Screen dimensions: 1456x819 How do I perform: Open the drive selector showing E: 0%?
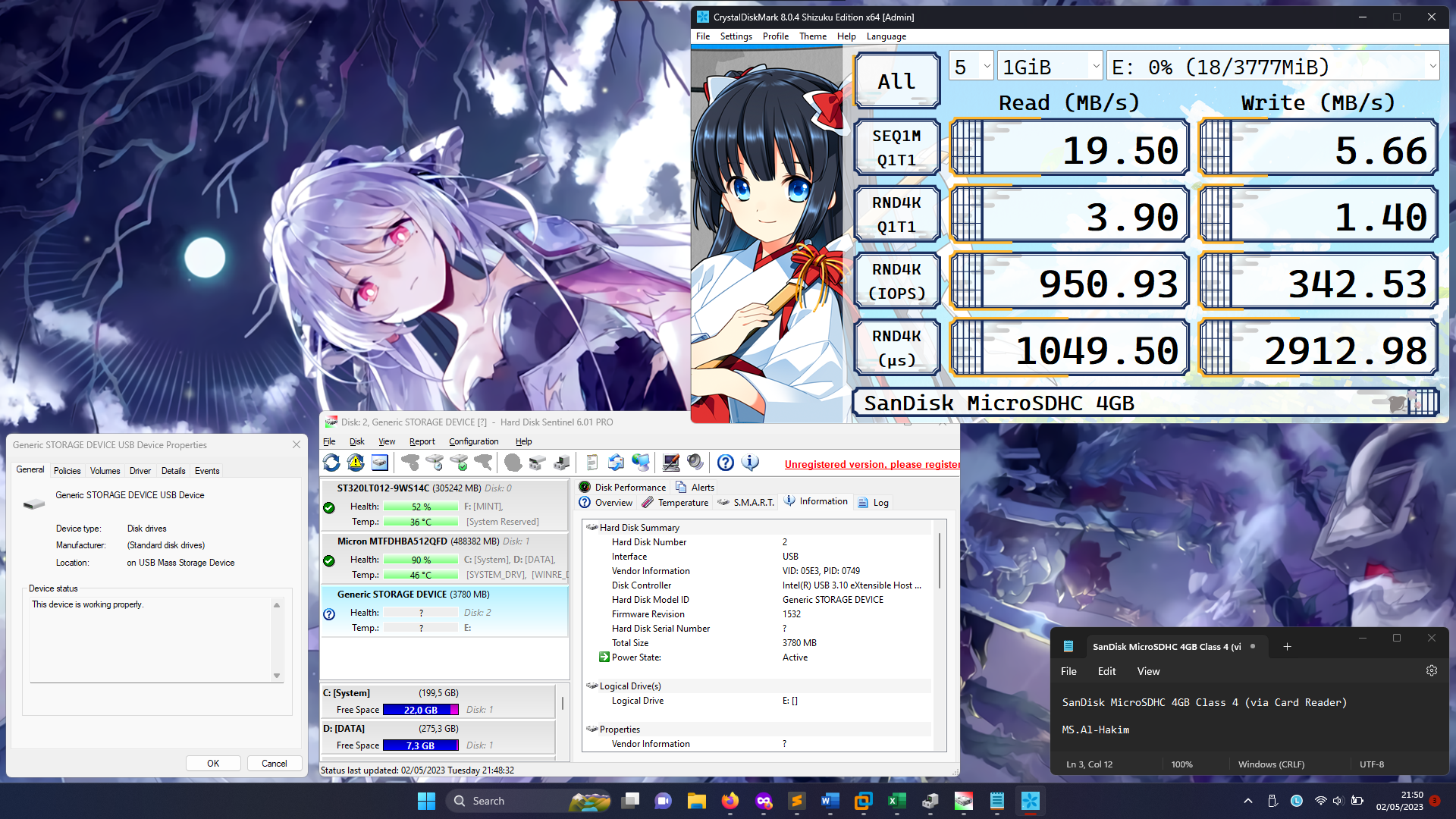(x=1272, y=67)
